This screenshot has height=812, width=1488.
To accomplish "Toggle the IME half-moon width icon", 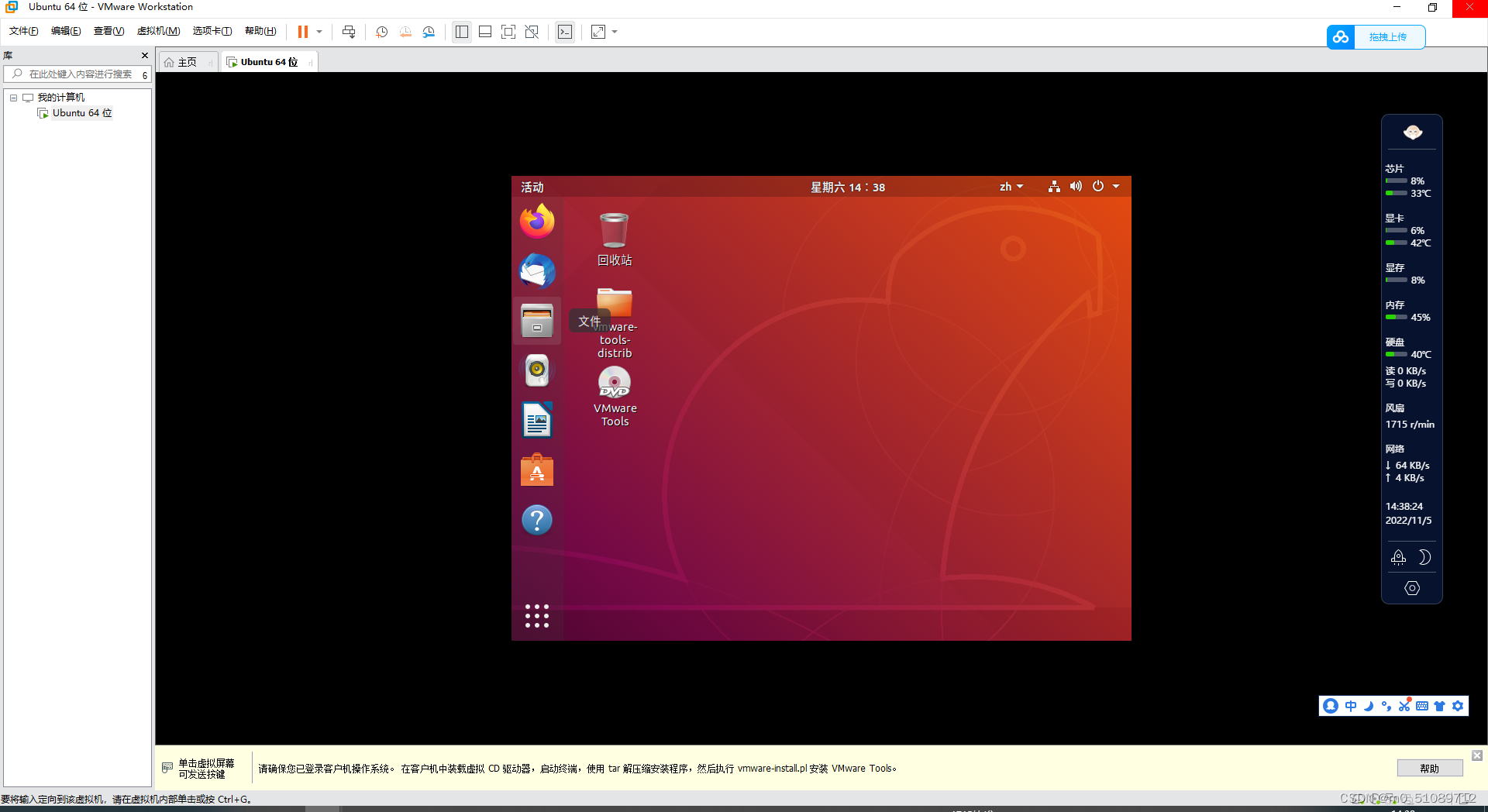I will (1369, 706).
